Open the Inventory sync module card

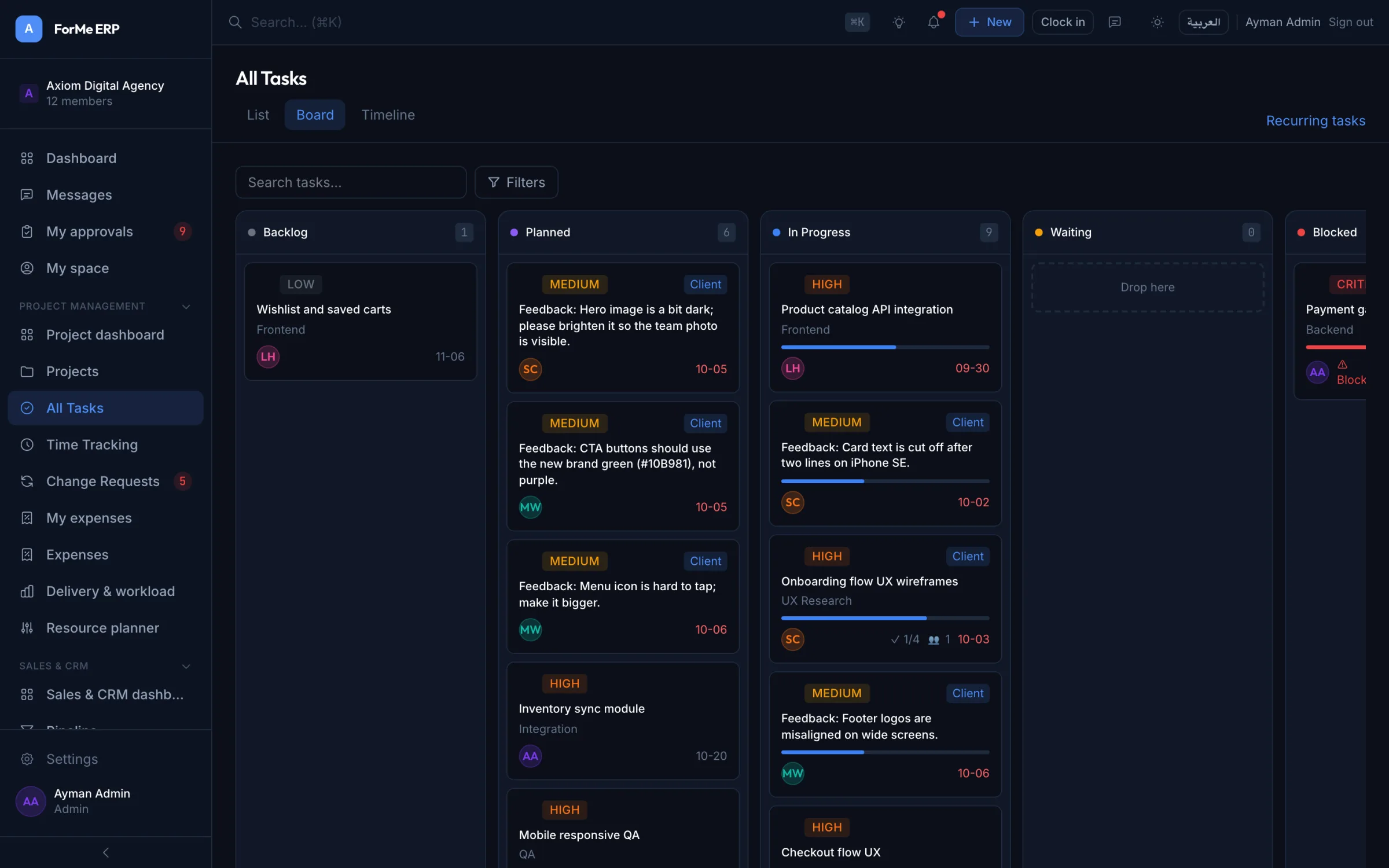pos(623,721)
